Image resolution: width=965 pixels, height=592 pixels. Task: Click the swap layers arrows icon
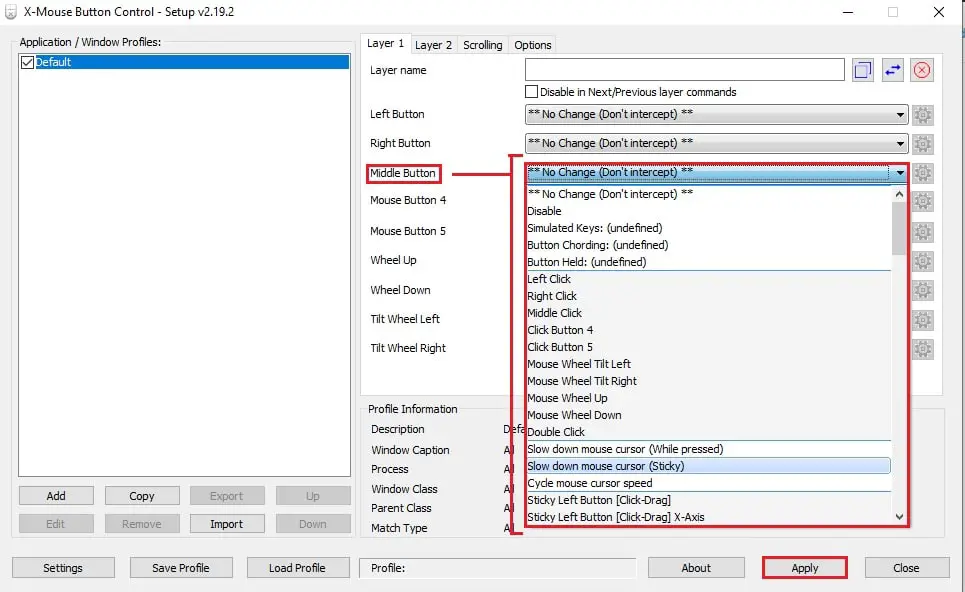[891, 69]
